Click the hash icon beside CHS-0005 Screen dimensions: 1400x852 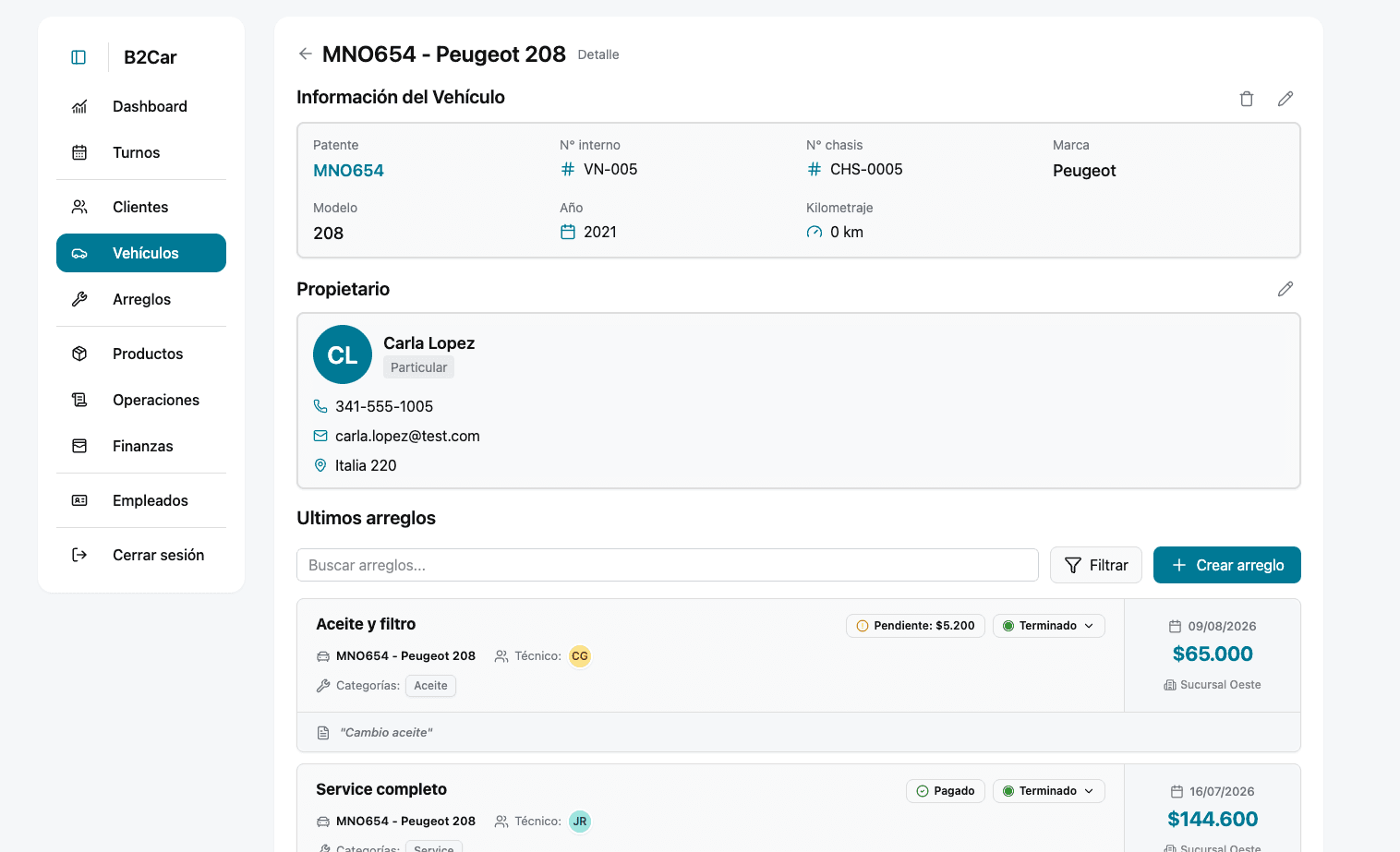815,169
